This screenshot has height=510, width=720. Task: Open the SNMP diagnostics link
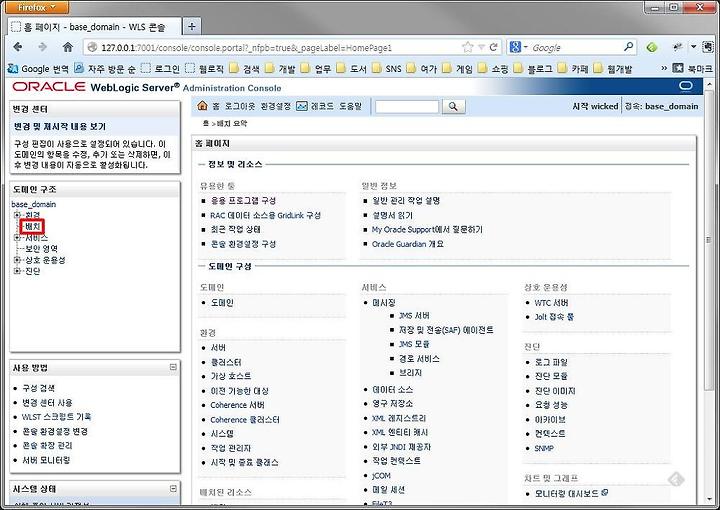(x=544, y=448)
